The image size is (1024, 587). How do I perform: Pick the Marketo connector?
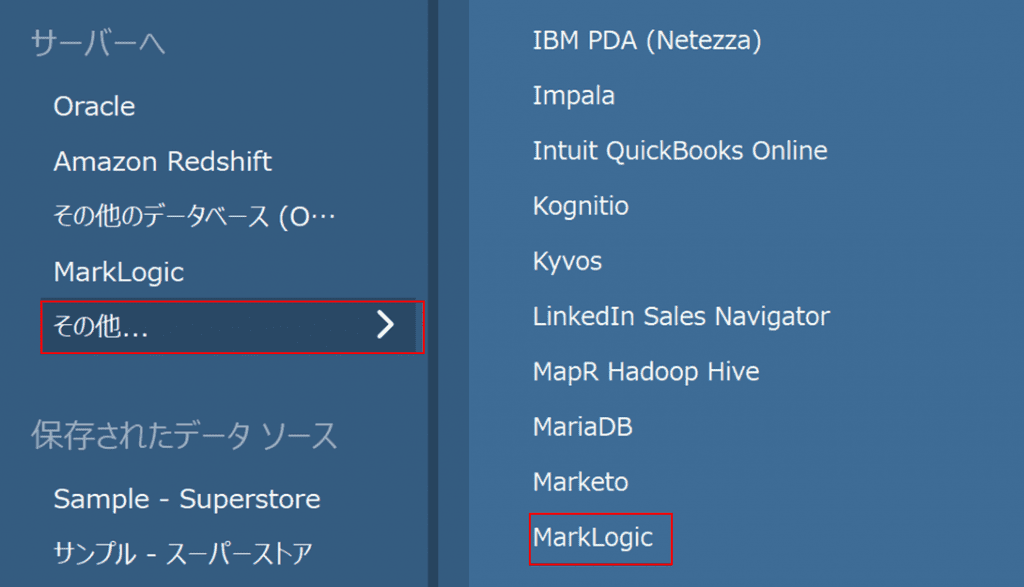(x=580, y=482)
